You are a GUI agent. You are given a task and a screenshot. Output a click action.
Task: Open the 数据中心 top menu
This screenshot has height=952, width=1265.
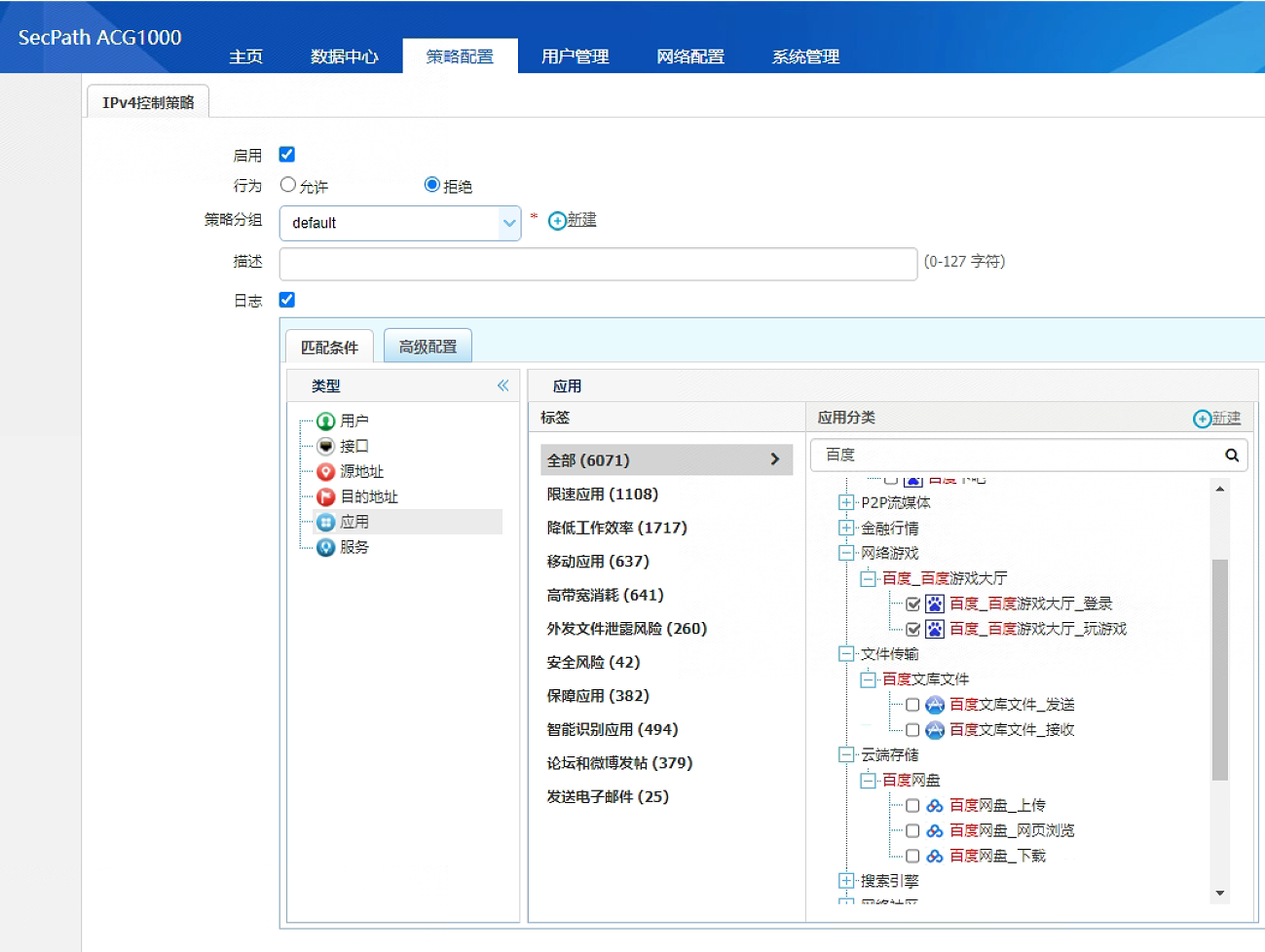(x=345, y=56)
